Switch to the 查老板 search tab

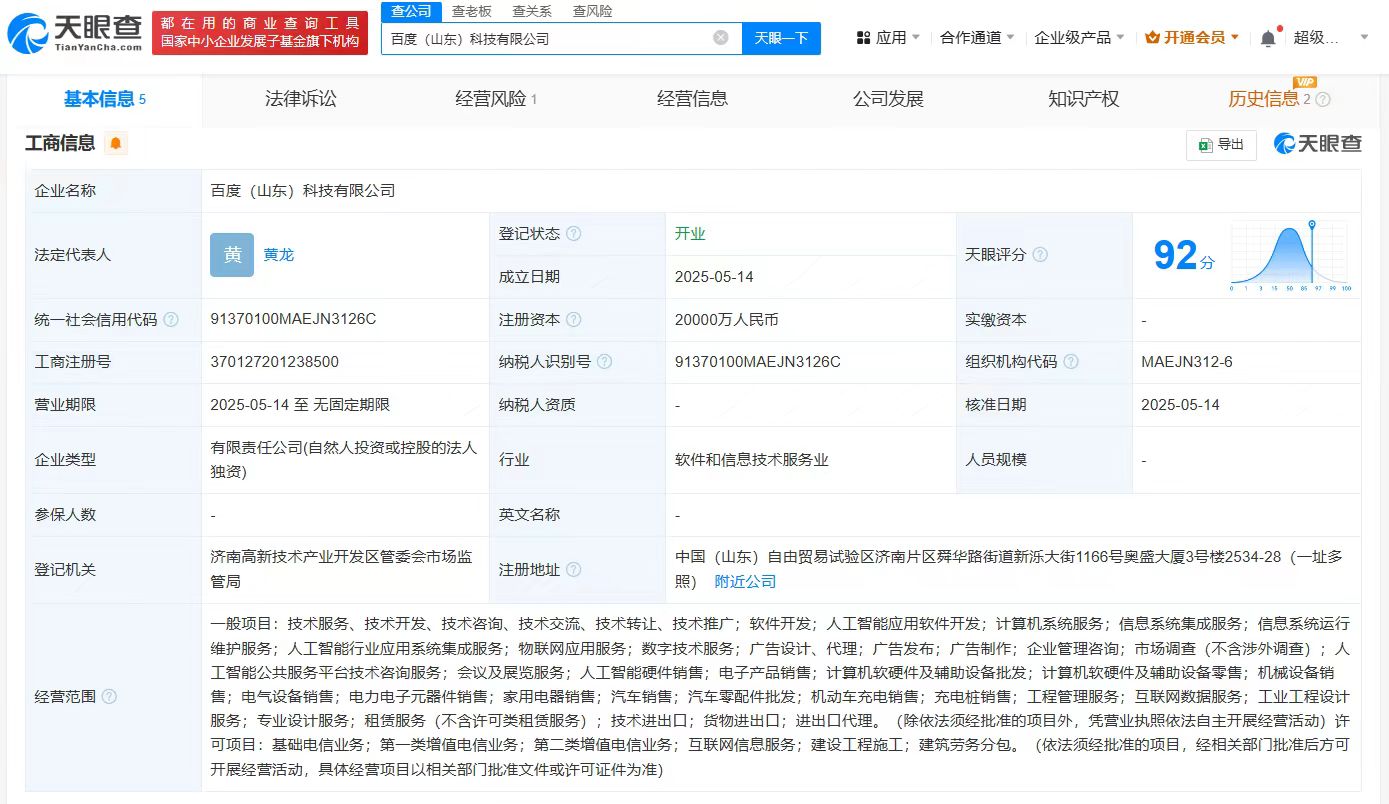(471, 11)
